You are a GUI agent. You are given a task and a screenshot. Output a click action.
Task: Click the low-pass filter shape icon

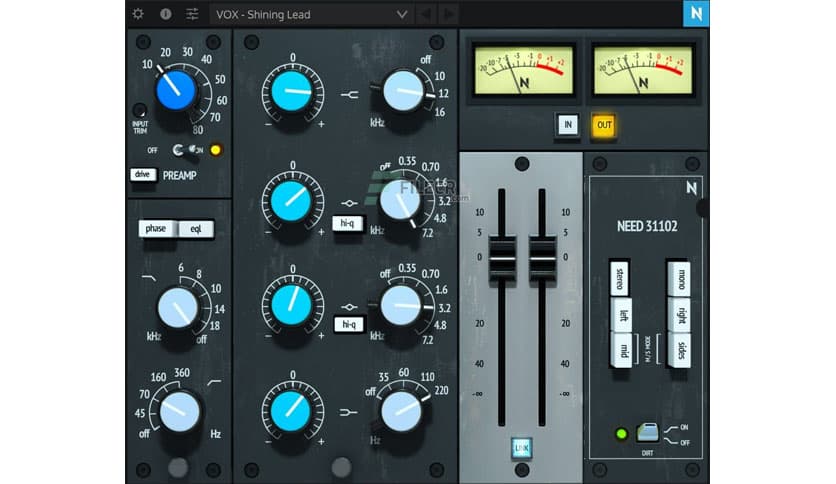tap(149, 278)
